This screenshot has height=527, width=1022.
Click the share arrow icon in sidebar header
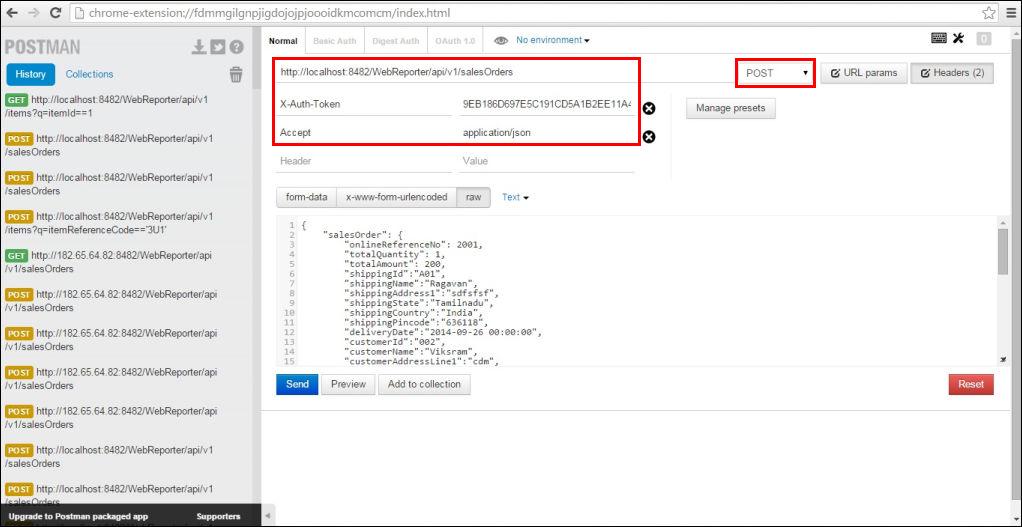[218, 47]
